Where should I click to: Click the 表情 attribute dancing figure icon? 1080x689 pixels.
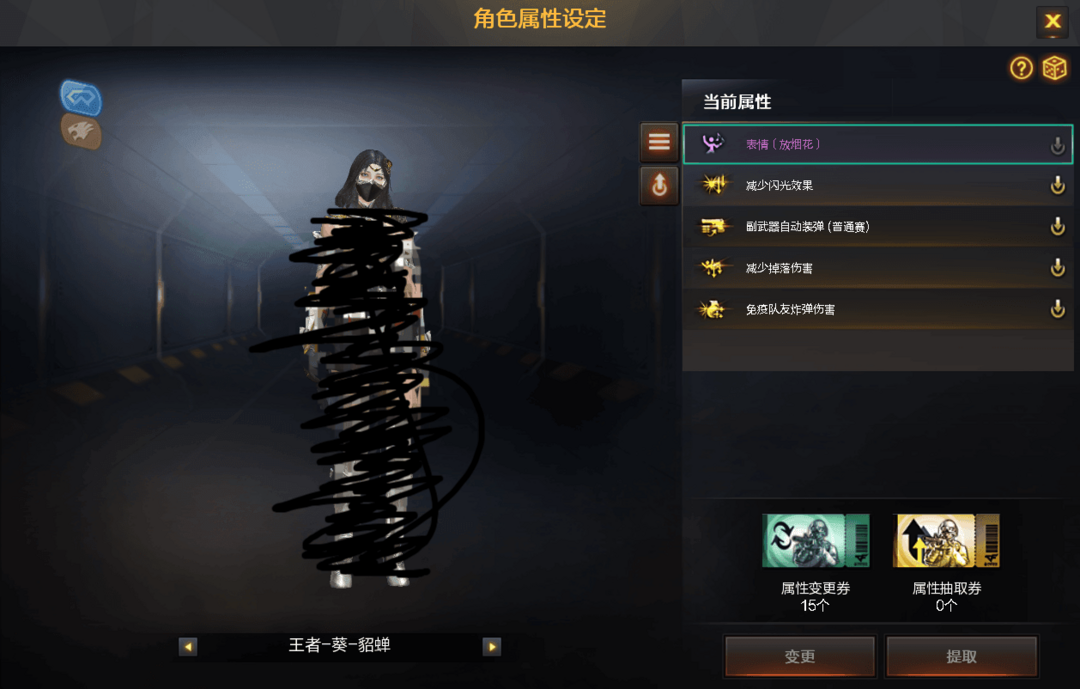pos(713,144)
